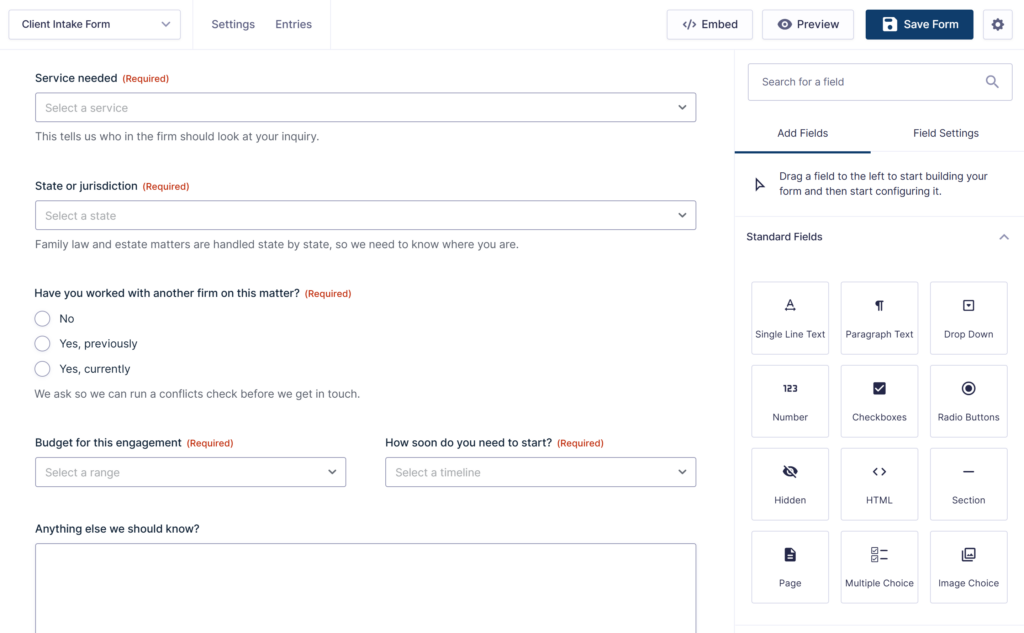Click the 'Have you worked with another firm' label
The image size is (1024, 633).
[x=167, y=293]
